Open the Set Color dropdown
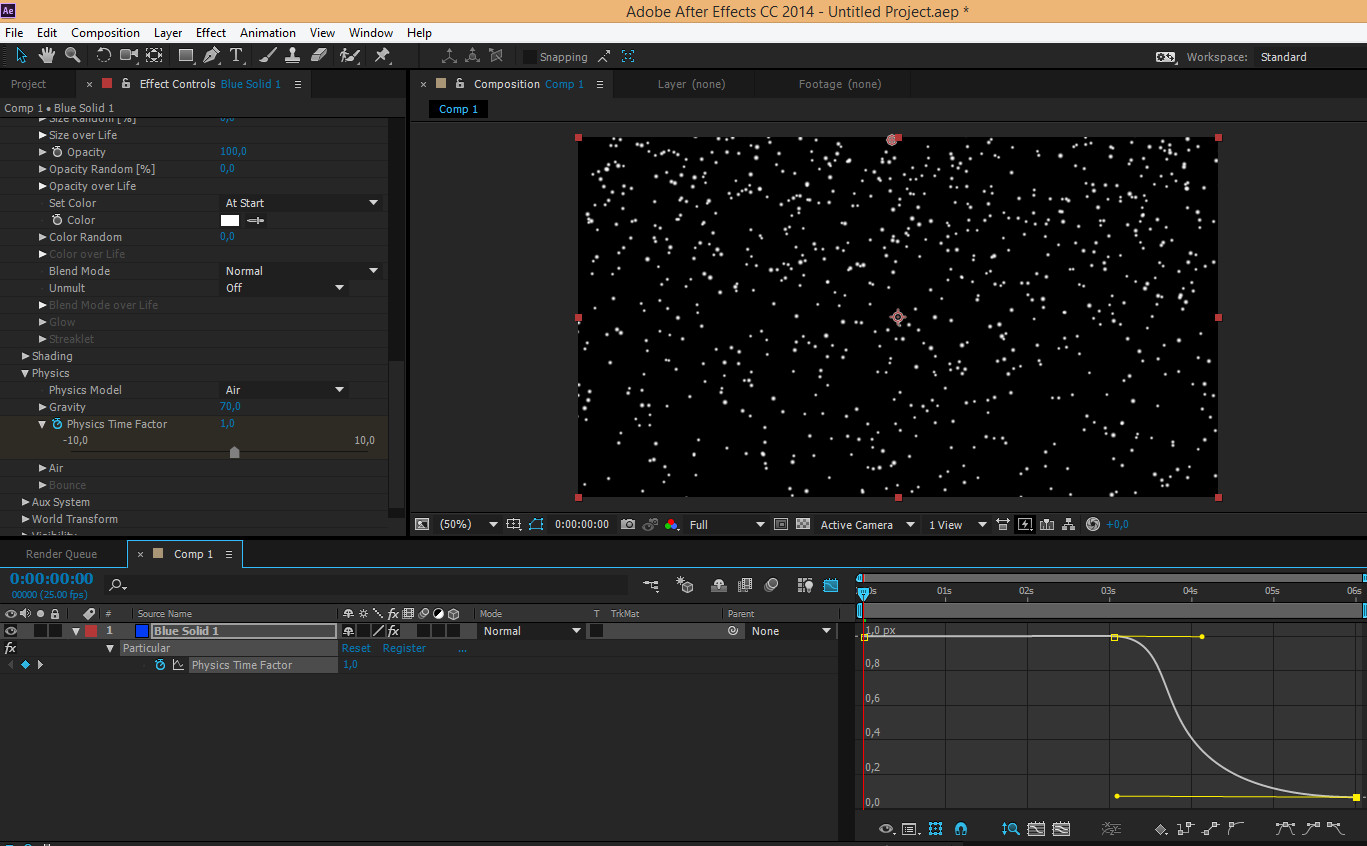Viewport: 1367px width, 846px height. click(x=301, y=203)
